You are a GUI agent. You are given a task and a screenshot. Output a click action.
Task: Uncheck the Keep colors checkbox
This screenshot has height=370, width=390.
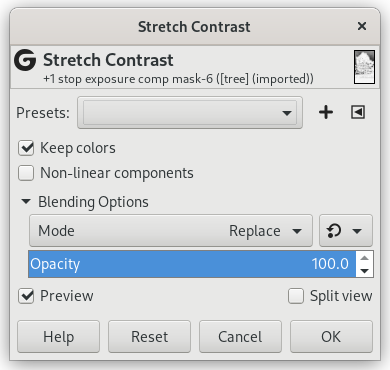click(26, 148)
